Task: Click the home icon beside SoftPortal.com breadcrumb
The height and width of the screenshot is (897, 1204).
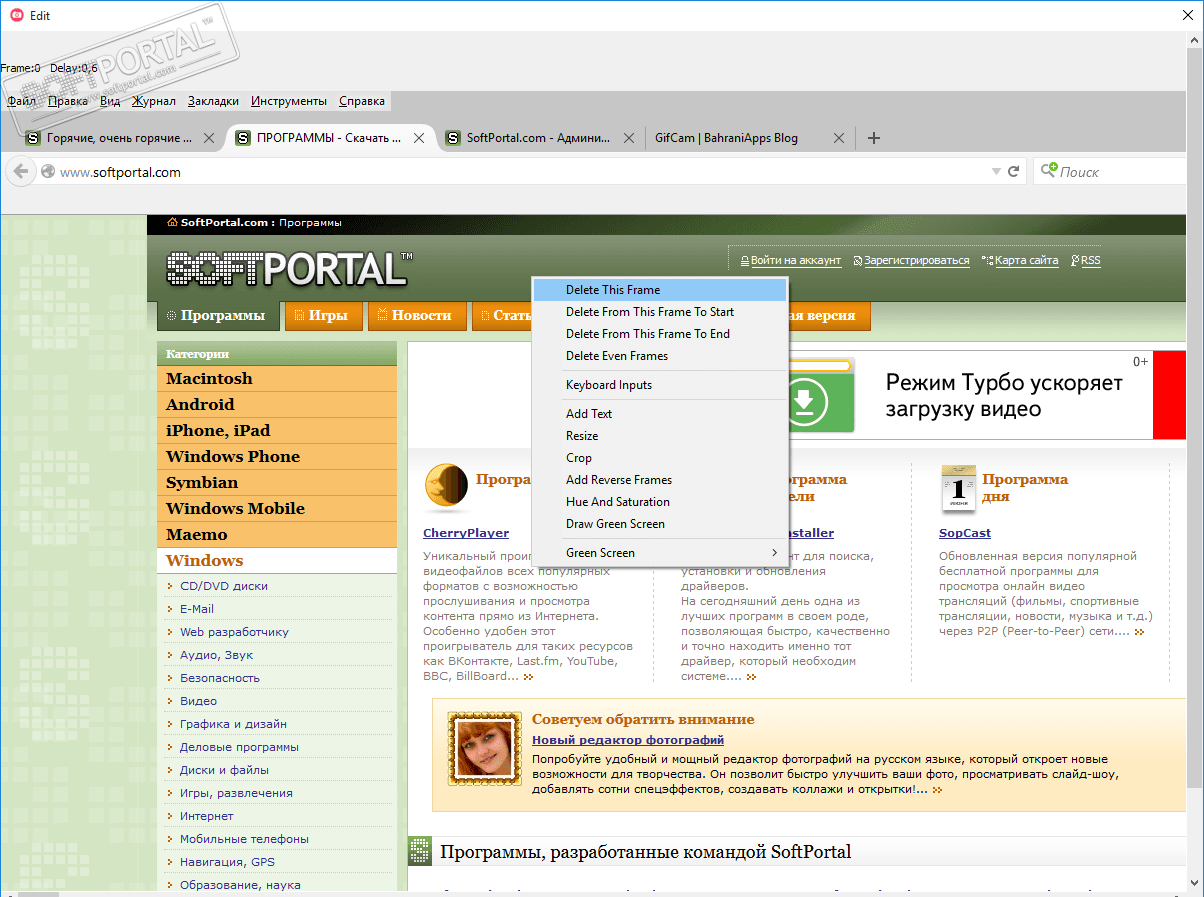Action: click(x=172, y=222)
